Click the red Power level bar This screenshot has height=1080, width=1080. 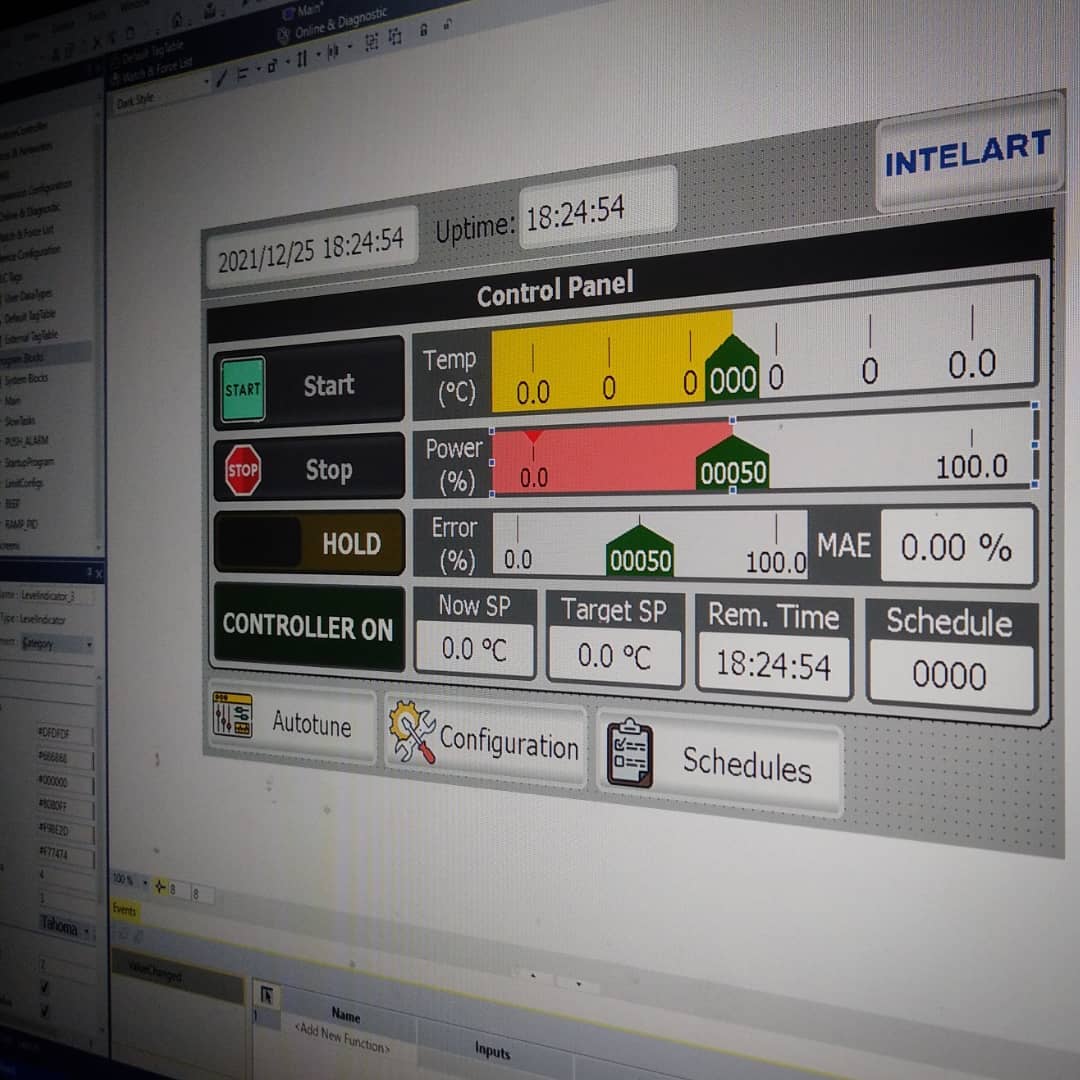click(610, 458)
